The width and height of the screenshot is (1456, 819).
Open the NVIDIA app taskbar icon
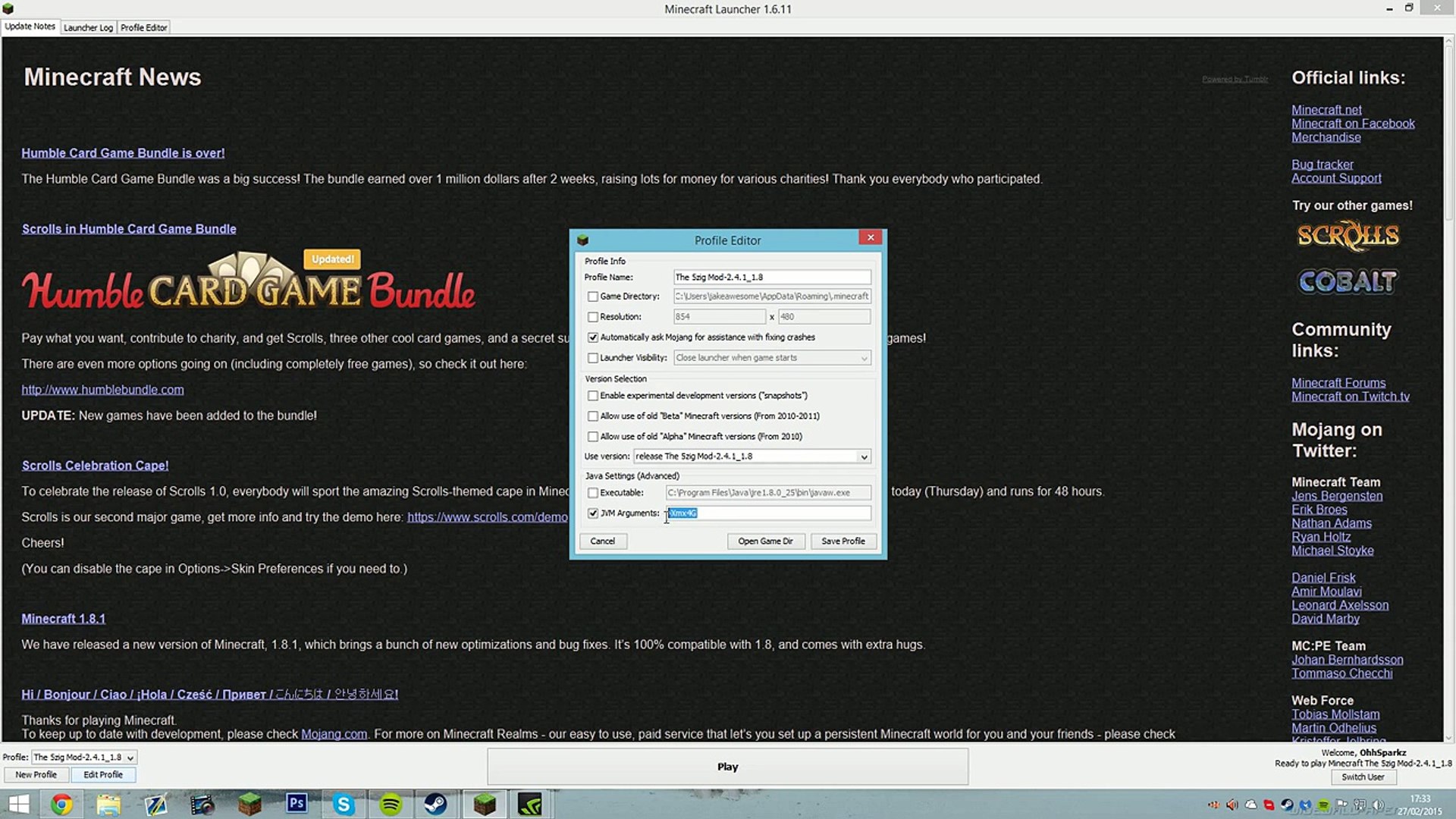pyautogui.click(x=530, y=804)
